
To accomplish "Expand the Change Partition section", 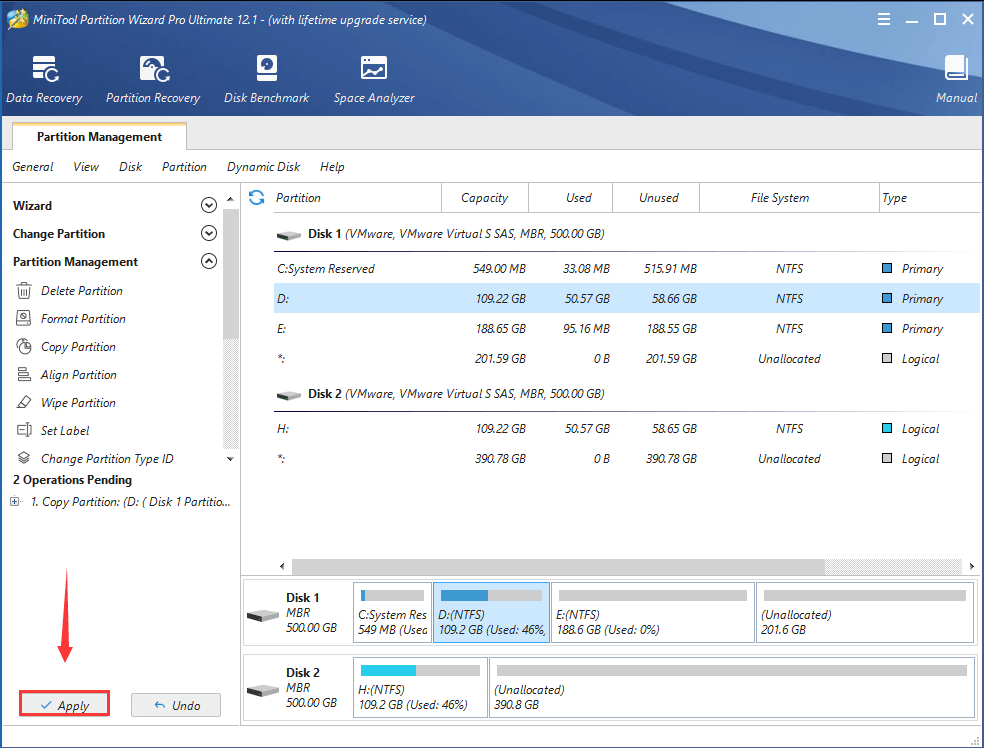I will tap(209, 233).
